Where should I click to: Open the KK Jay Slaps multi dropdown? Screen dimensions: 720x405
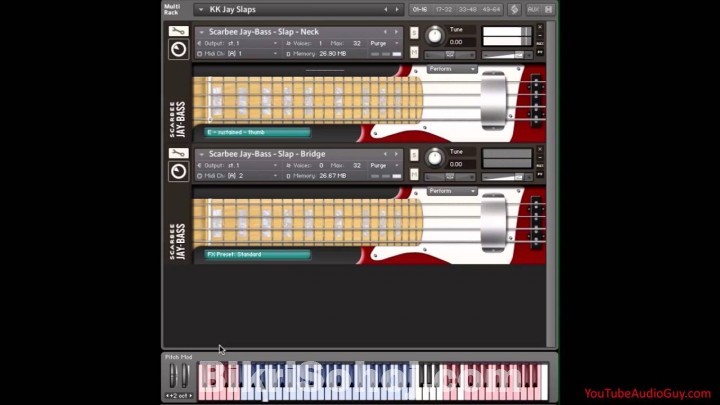(201, 9)
